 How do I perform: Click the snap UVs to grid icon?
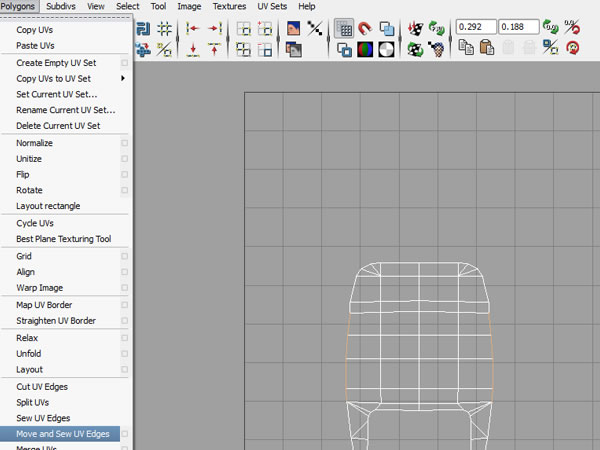(x=165, y=29)
